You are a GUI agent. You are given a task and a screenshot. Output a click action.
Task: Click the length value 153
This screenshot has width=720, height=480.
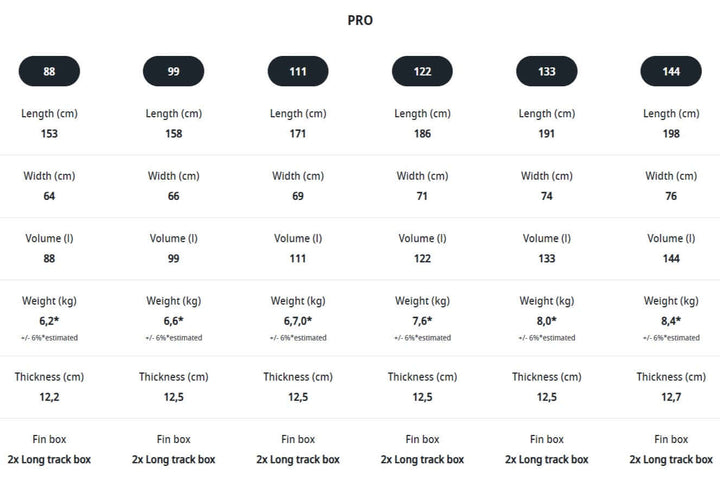(x=49, y=134)
